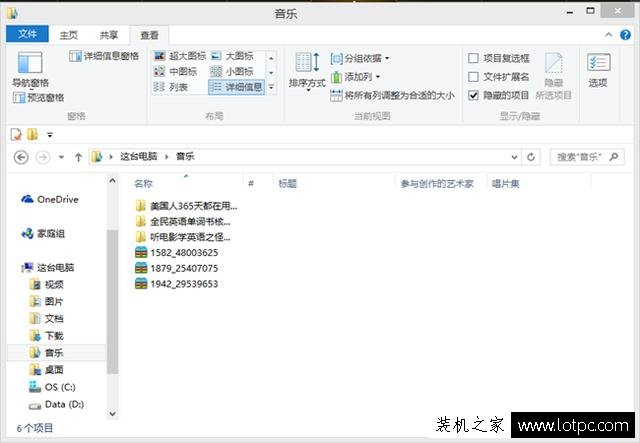
Task: Open 添加列 add columns dropdown
Action: pos(355,77)
